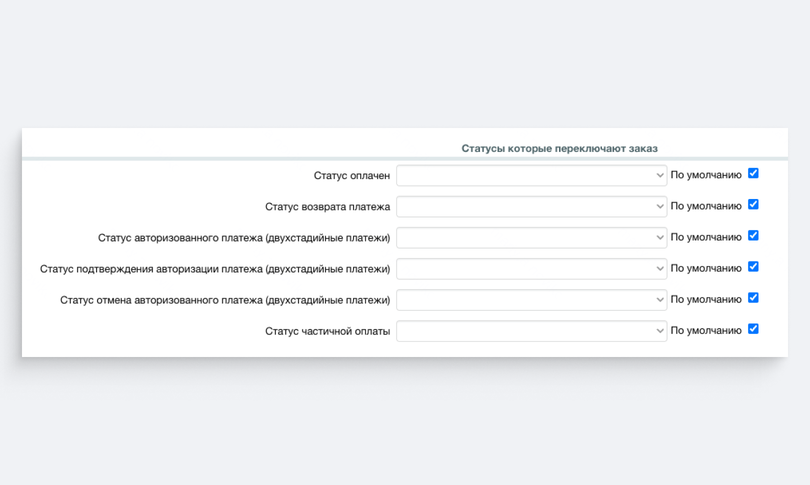Expand the "Статус возврата платежа" dropdown
Image resolution: width=810 pixels, height=485 pixels.
pos(532,207)
